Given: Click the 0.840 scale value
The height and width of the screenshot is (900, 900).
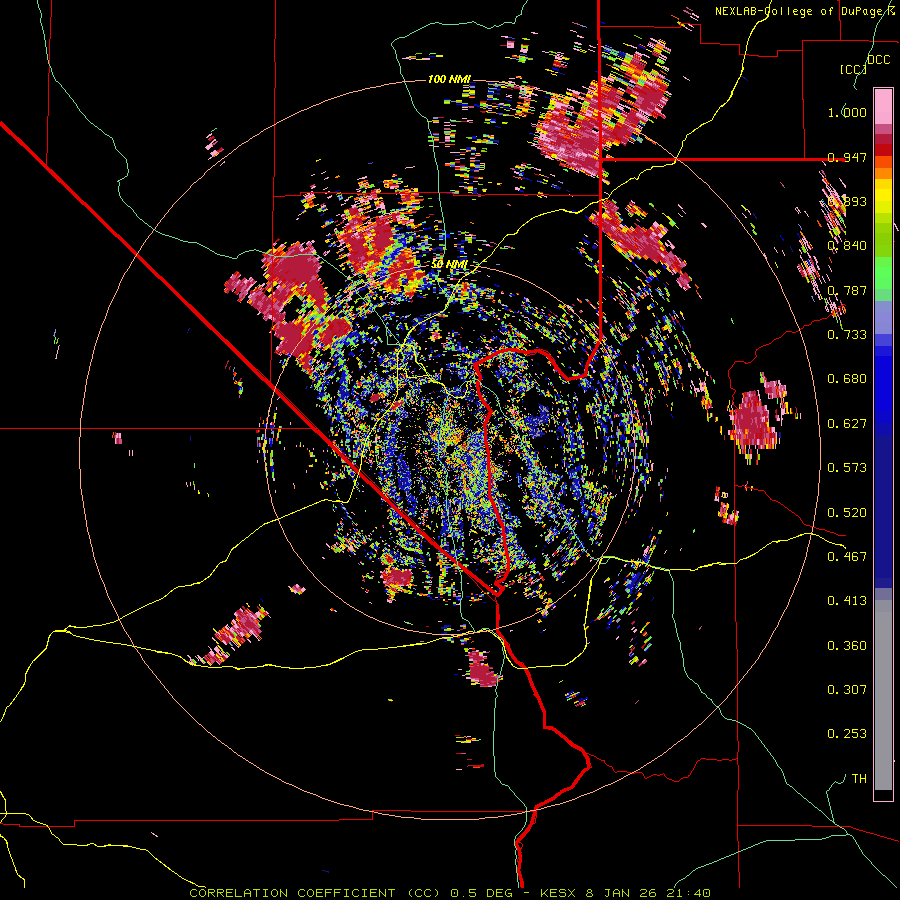Looking at the screenshot, I should click(847, 246).
